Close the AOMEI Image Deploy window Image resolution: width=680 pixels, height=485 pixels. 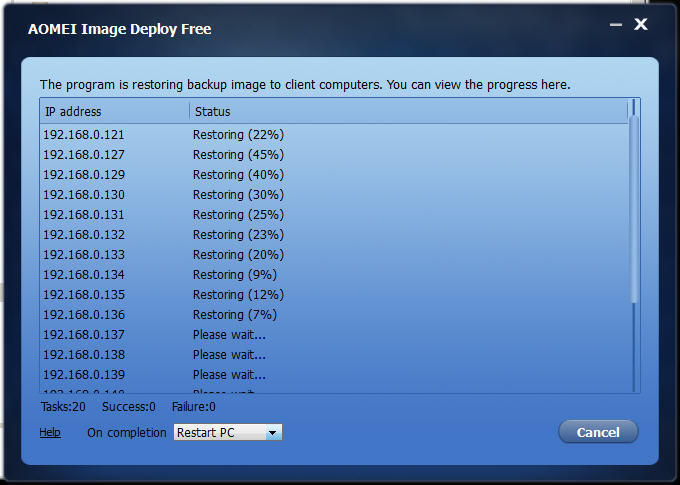[x=641, y=24]
